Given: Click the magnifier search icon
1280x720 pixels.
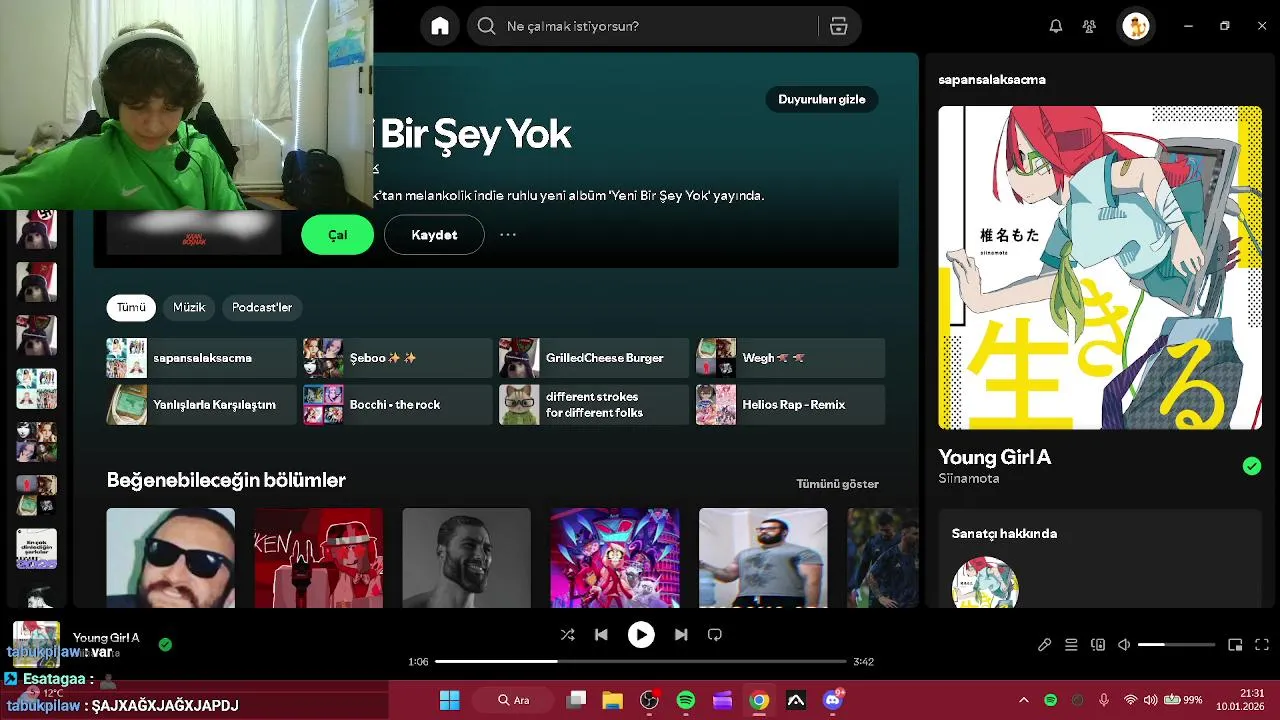Looking at the screenshot, I should coord(486,26).
